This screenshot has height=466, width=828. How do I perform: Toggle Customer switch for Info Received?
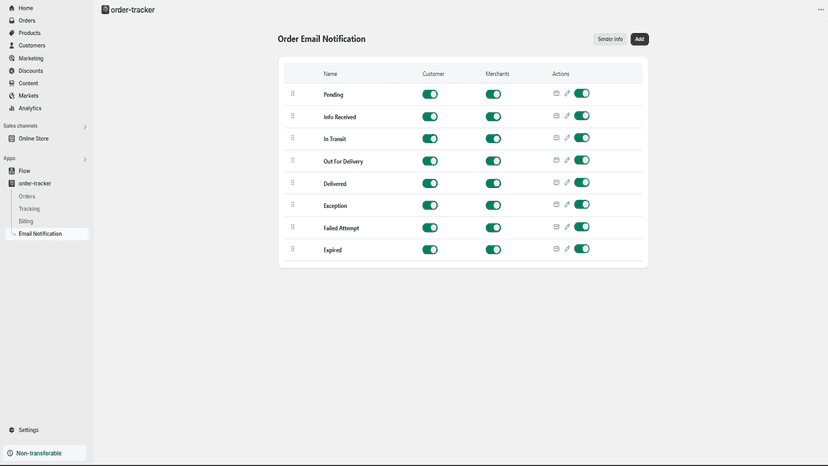tap(430, 117)
